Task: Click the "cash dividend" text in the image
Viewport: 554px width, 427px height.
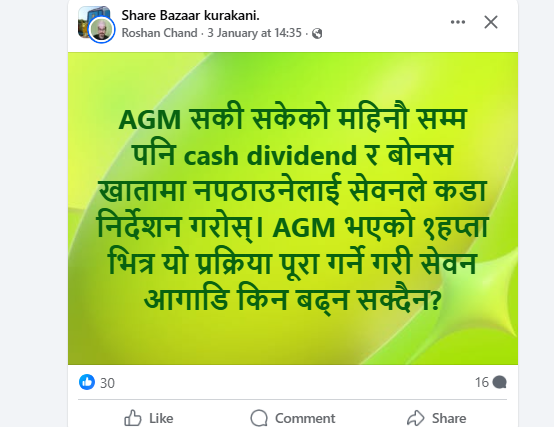Action: pyautogui.click(x=270, y=156)
